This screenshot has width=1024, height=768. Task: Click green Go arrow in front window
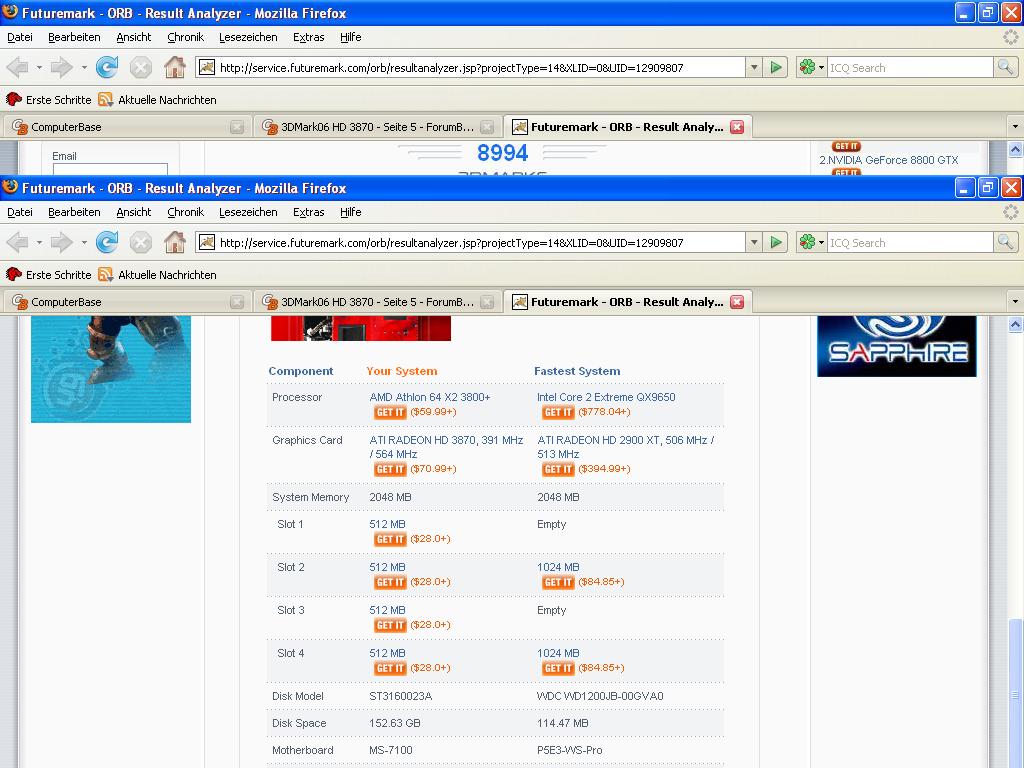coord(776,242)
